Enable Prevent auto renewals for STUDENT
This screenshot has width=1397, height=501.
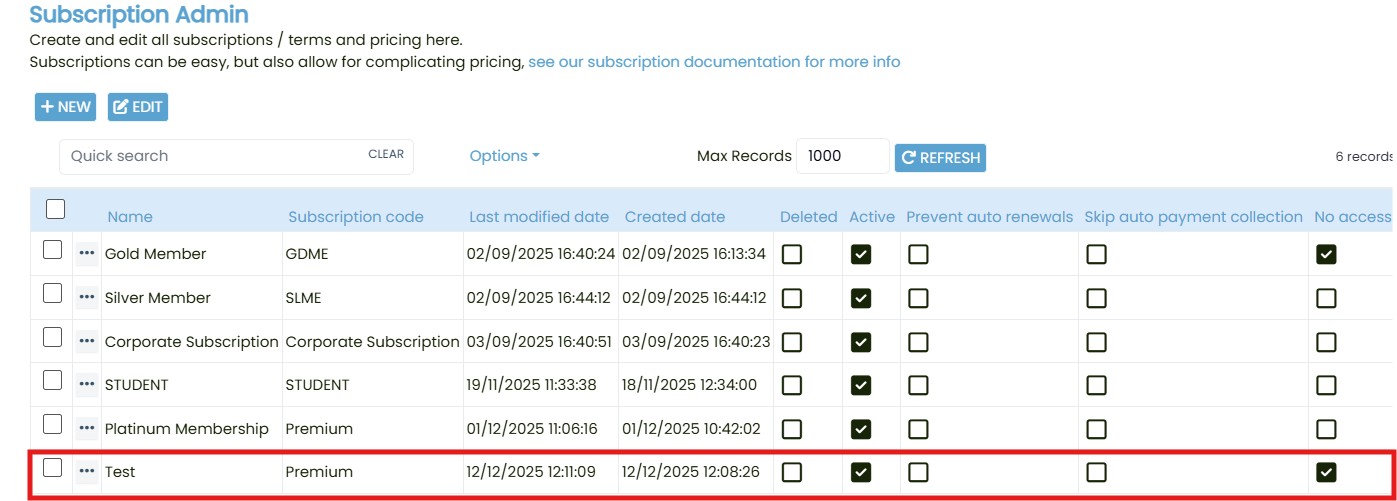tap(918, 385)
